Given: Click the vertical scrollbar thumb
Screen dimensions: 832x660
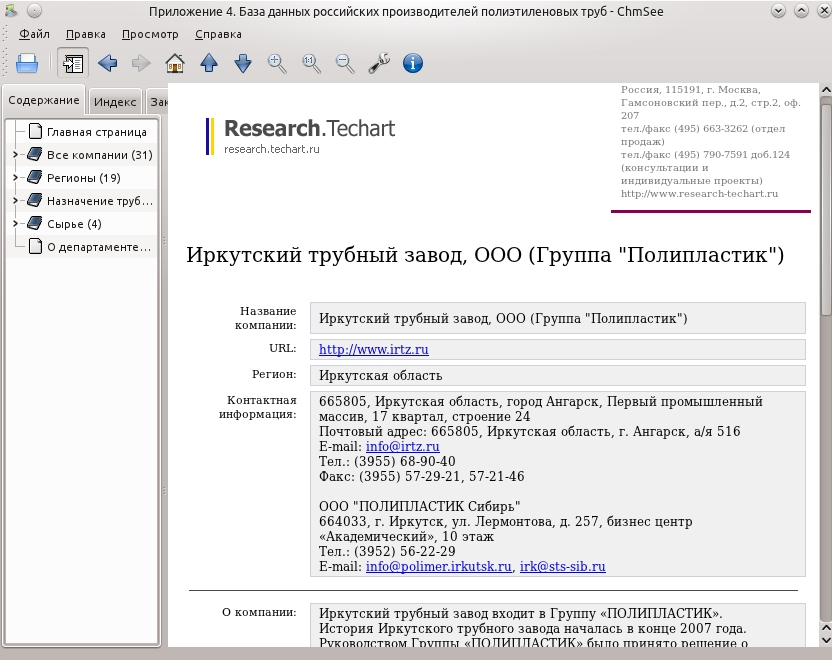Looking at the screenshot, I should (826, 210).
